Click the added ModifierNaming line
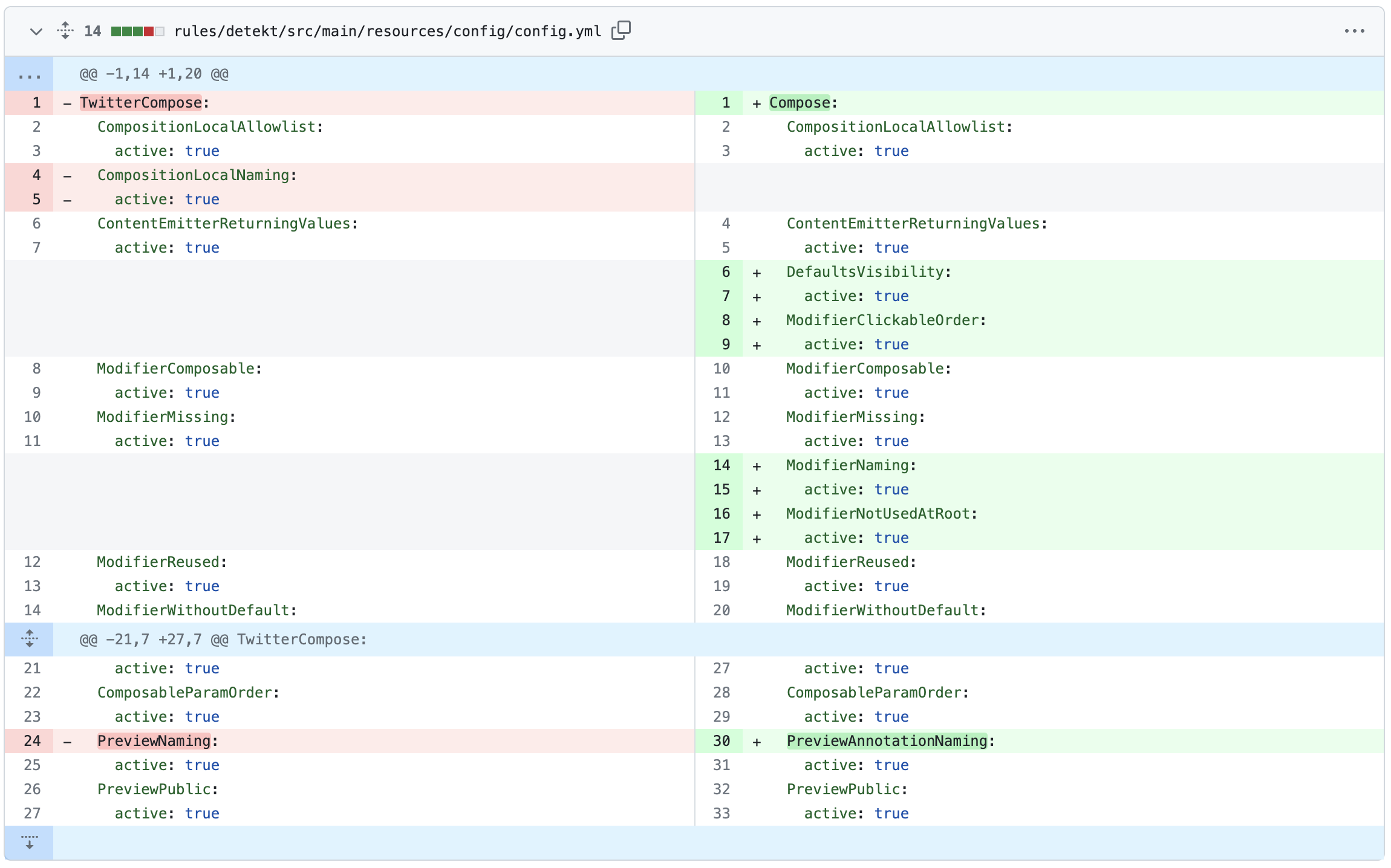This screenshot has width=1391, height=868. 850,465
